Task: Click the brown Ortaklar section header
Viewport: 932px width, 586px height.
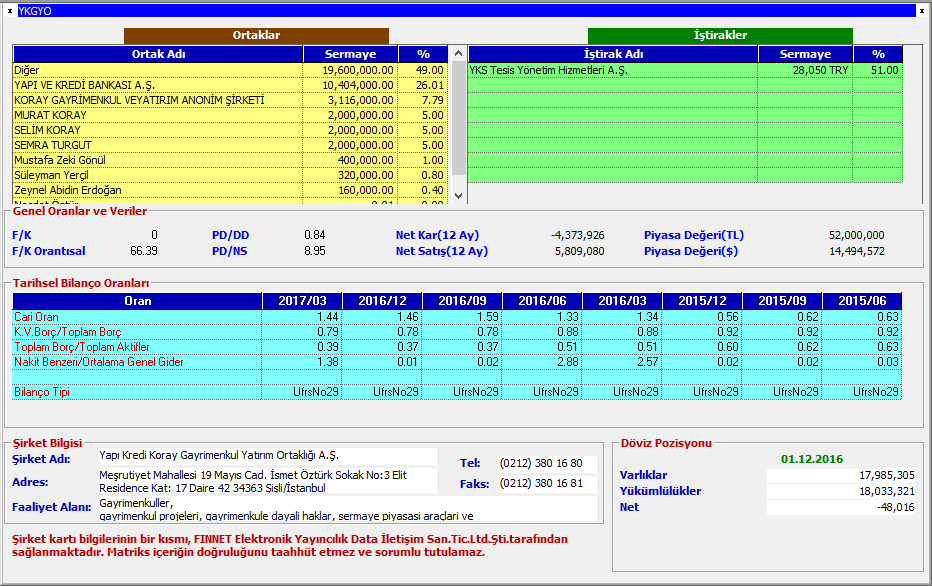Action: [x=256, y=35]
